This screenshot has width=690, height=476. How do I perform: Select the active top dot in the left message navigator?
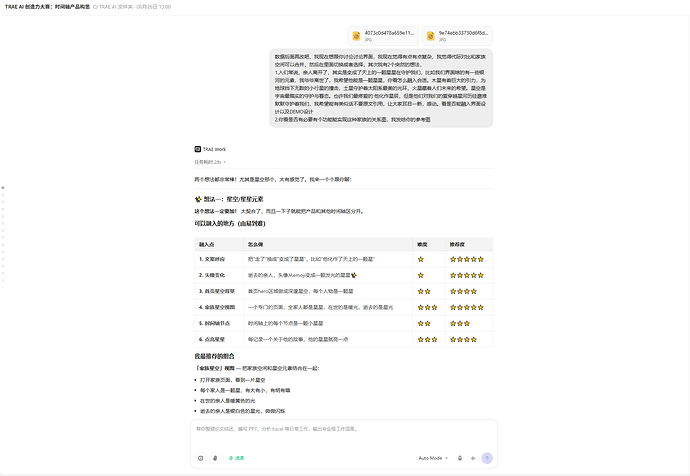pos(3,188)
